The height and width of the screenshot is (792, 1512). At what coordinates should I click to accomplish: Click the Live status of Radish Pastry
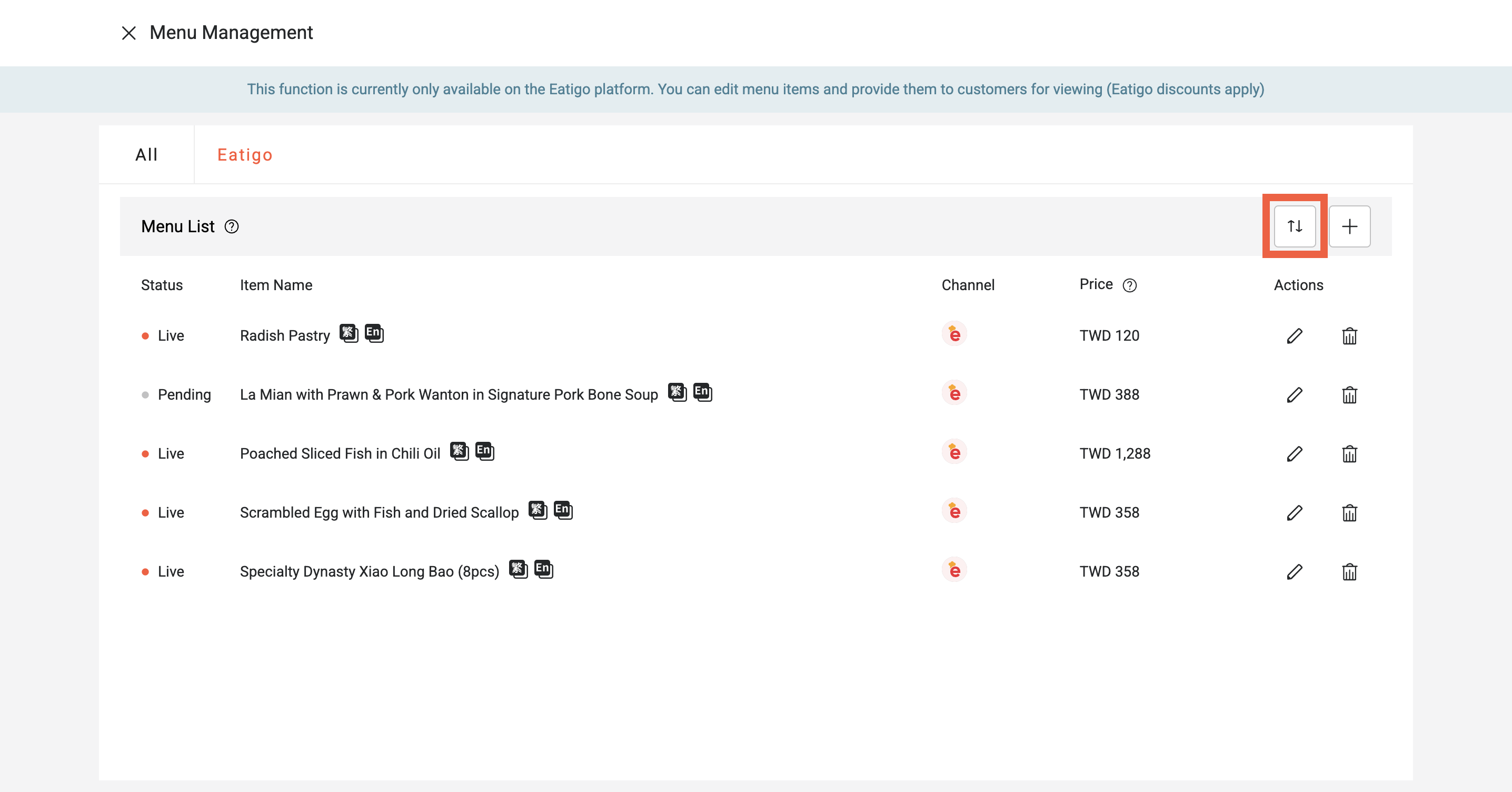(171, 336)
